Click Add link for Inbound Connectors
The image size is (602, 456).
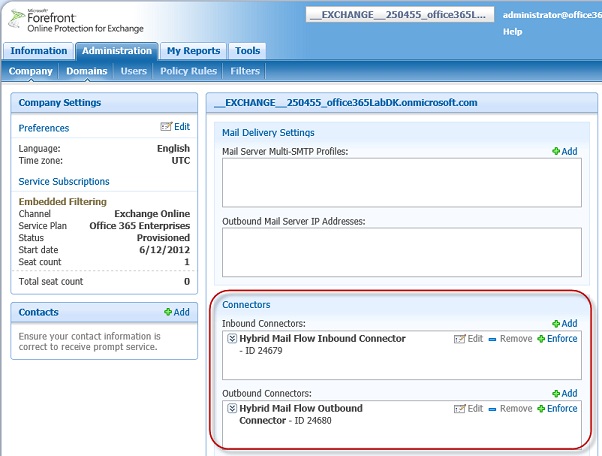(569, 324)
